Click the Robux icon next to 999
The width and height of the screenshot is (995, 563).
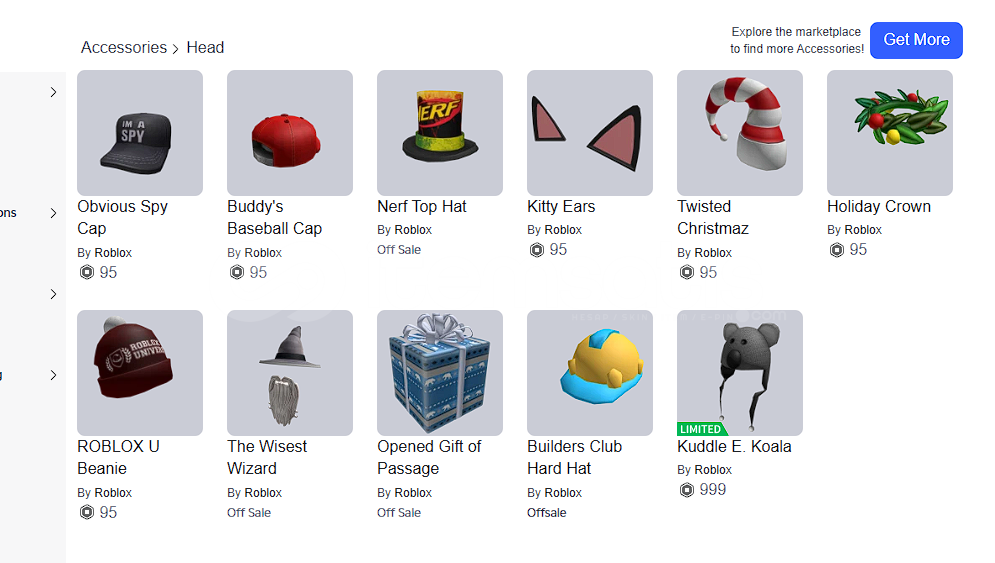(x=687, y=490)
